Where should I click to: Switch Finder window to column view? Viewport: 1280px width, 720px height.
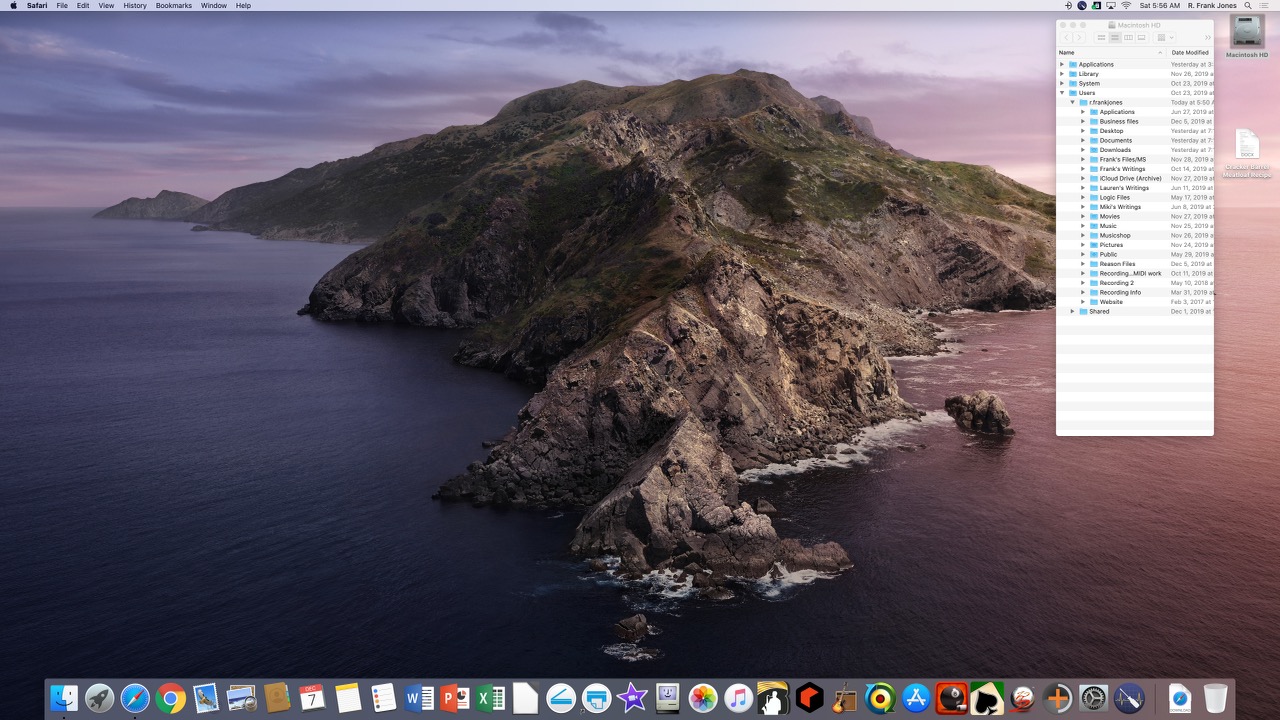coord(1128,38)
